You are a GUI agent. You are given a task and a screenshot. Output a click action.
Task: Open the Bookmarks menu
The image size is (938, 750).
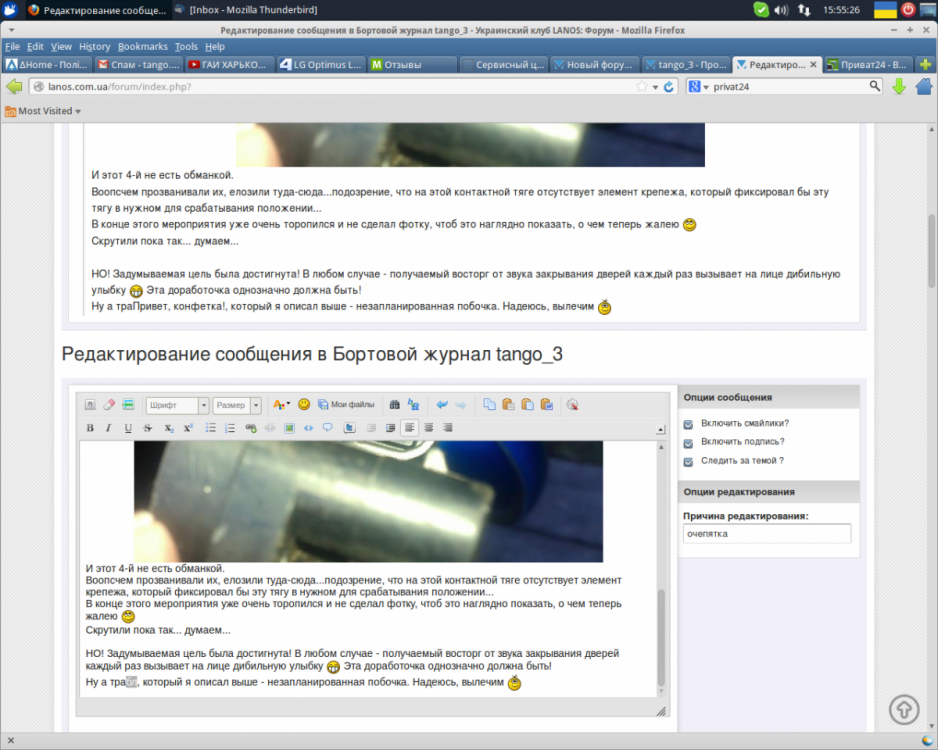(x=142, y=46)
